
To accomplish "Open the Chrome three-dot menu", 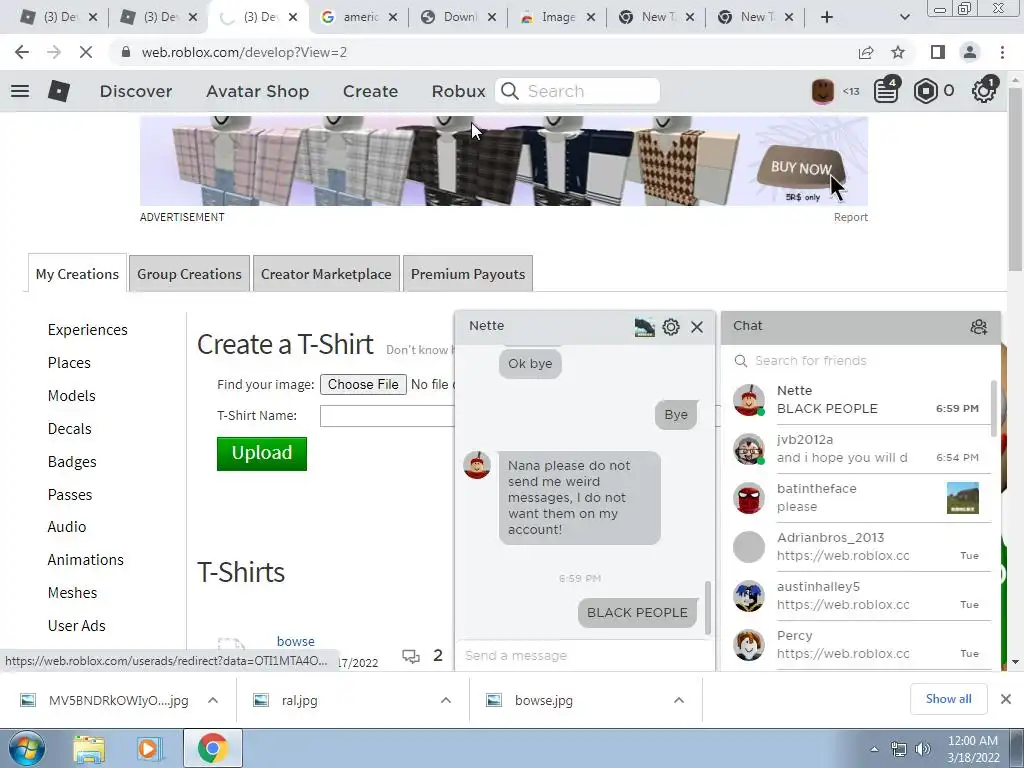I will pyautogui.click(x=1002, y=52).
